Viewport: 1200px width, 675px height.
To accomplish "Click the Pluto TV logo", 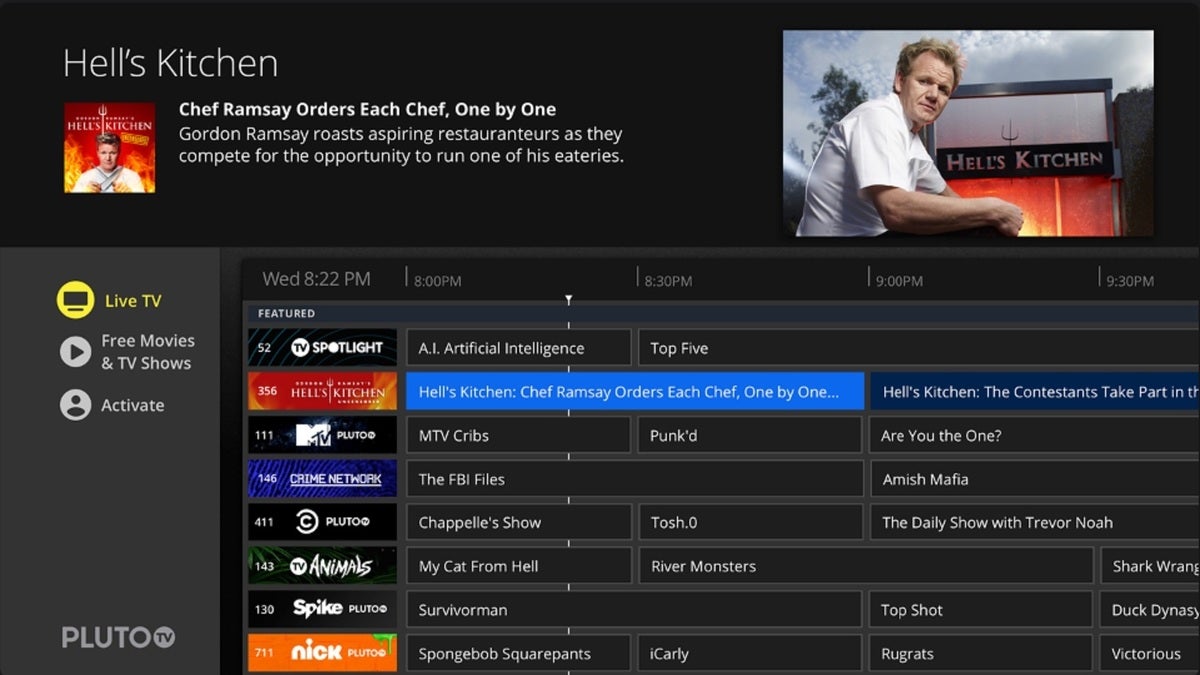I will coord(118,637).
